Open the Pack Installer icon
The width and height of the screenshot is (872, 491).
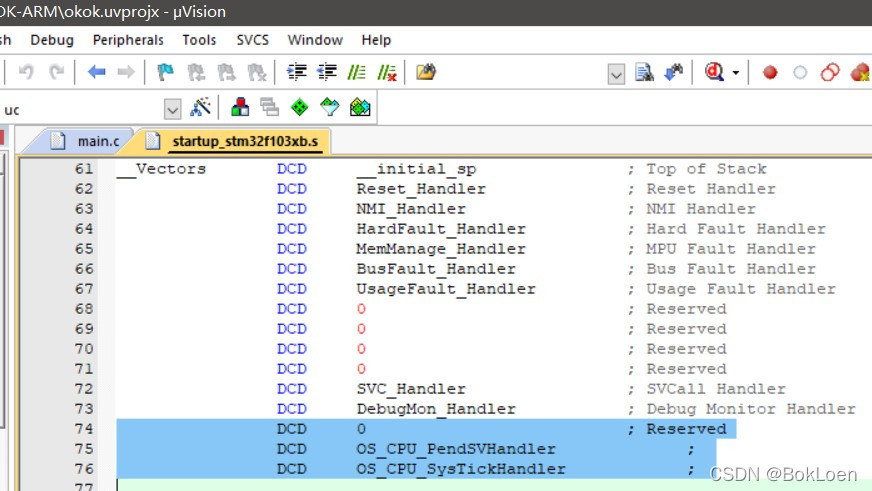360,107
